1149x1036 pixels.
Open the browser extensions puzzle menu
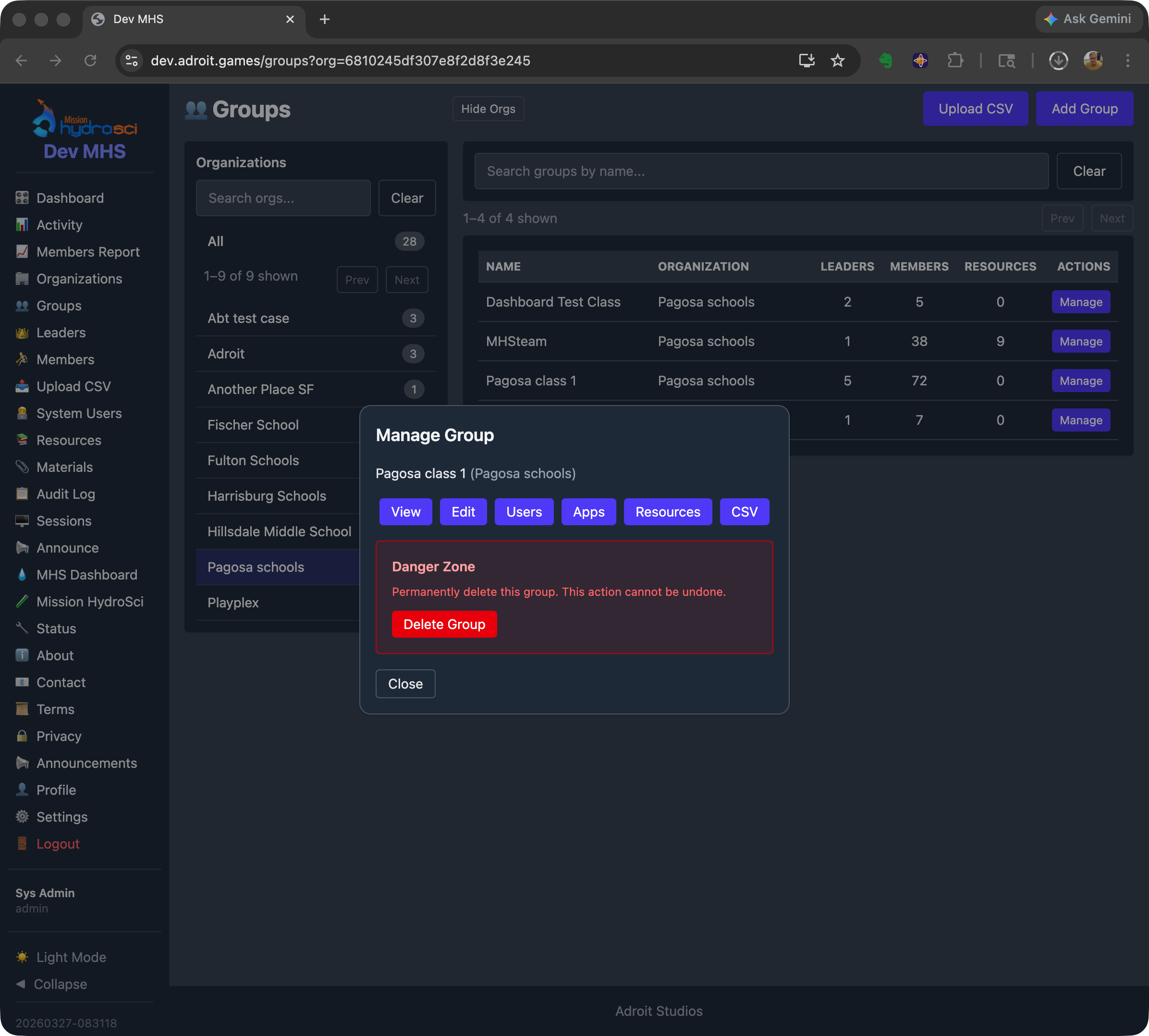point(955,61)
